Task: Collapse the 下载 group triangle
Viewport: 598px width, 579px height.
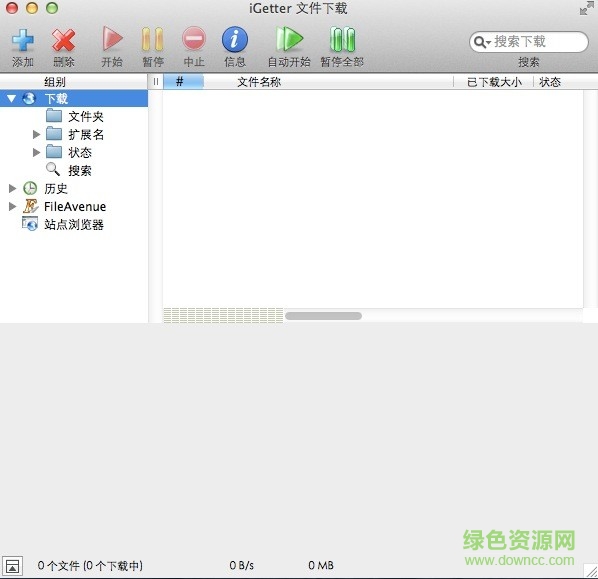Action: [x=11, y=99]
